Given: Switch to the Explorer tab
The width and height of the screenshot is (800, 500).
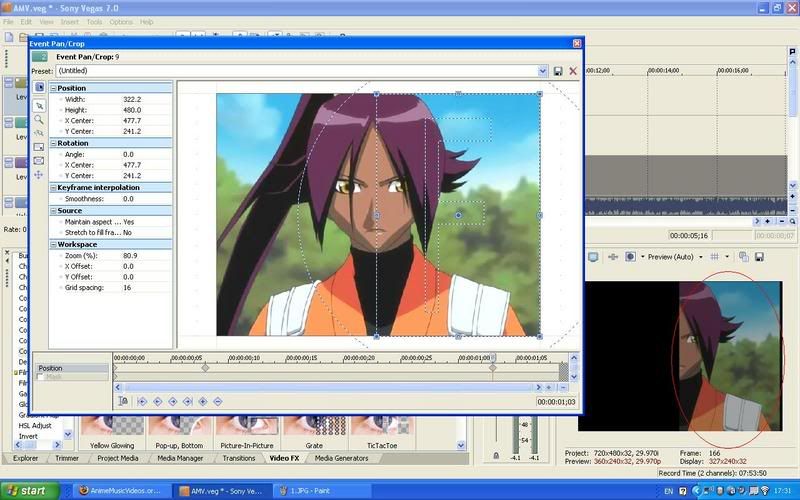Looking at the screenshot, I should click(26, 458).
